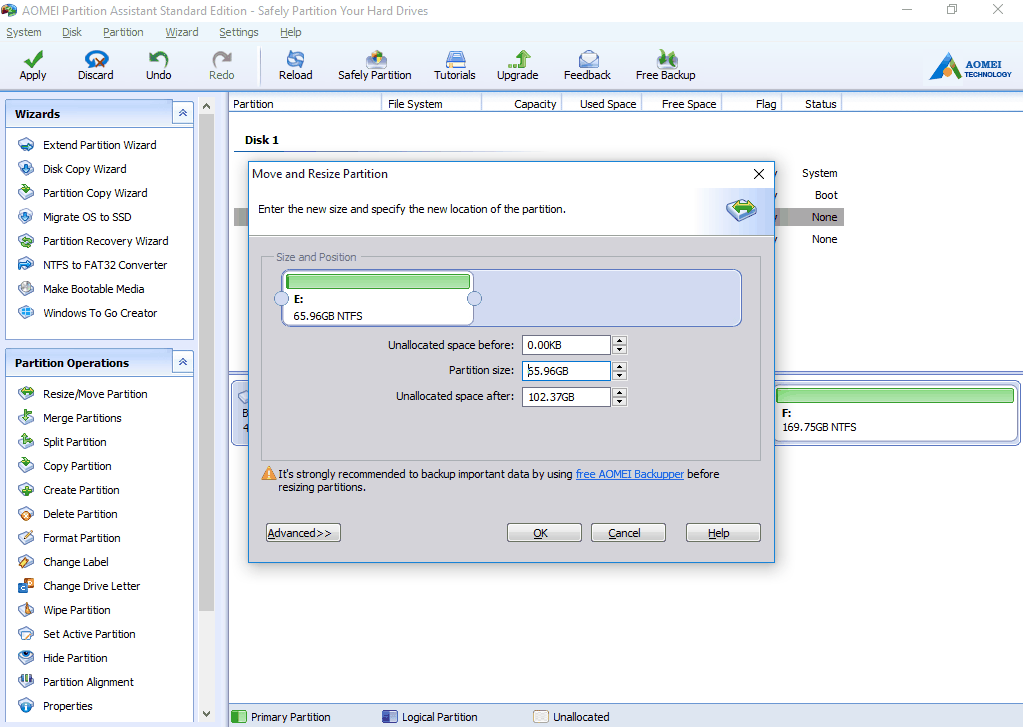Close the Move and Resize Partition dialog

pyautogui.click(x=759, y=174)
